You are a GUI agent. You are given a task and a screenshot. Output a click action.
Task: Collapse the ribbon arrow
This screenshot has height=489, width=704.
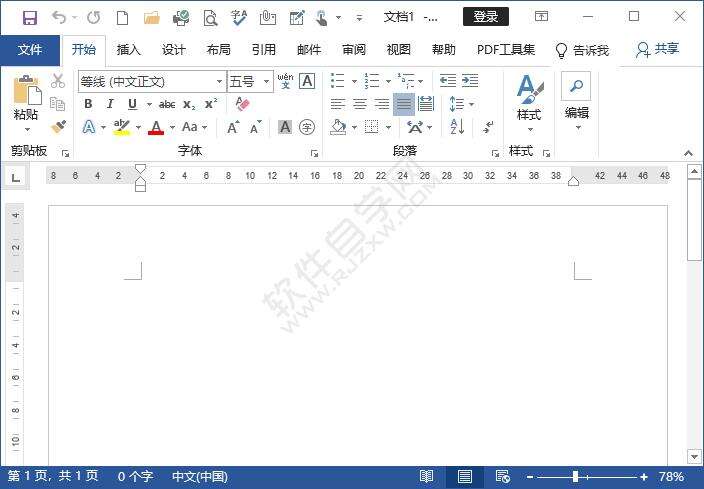pos(688,154)
